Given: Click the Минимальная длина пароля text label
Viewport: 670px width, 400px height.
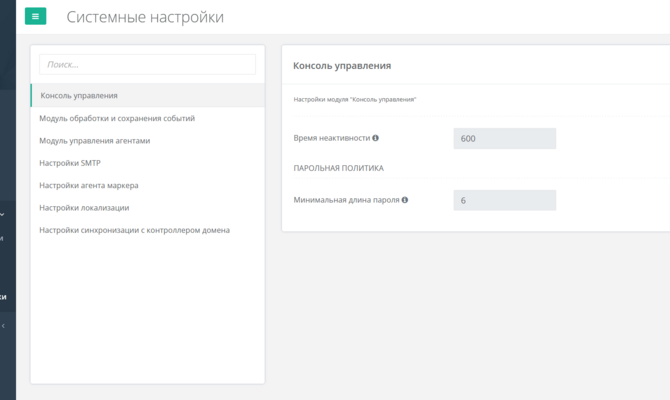Looking at the screenshot, I should (x=346, y=200).
